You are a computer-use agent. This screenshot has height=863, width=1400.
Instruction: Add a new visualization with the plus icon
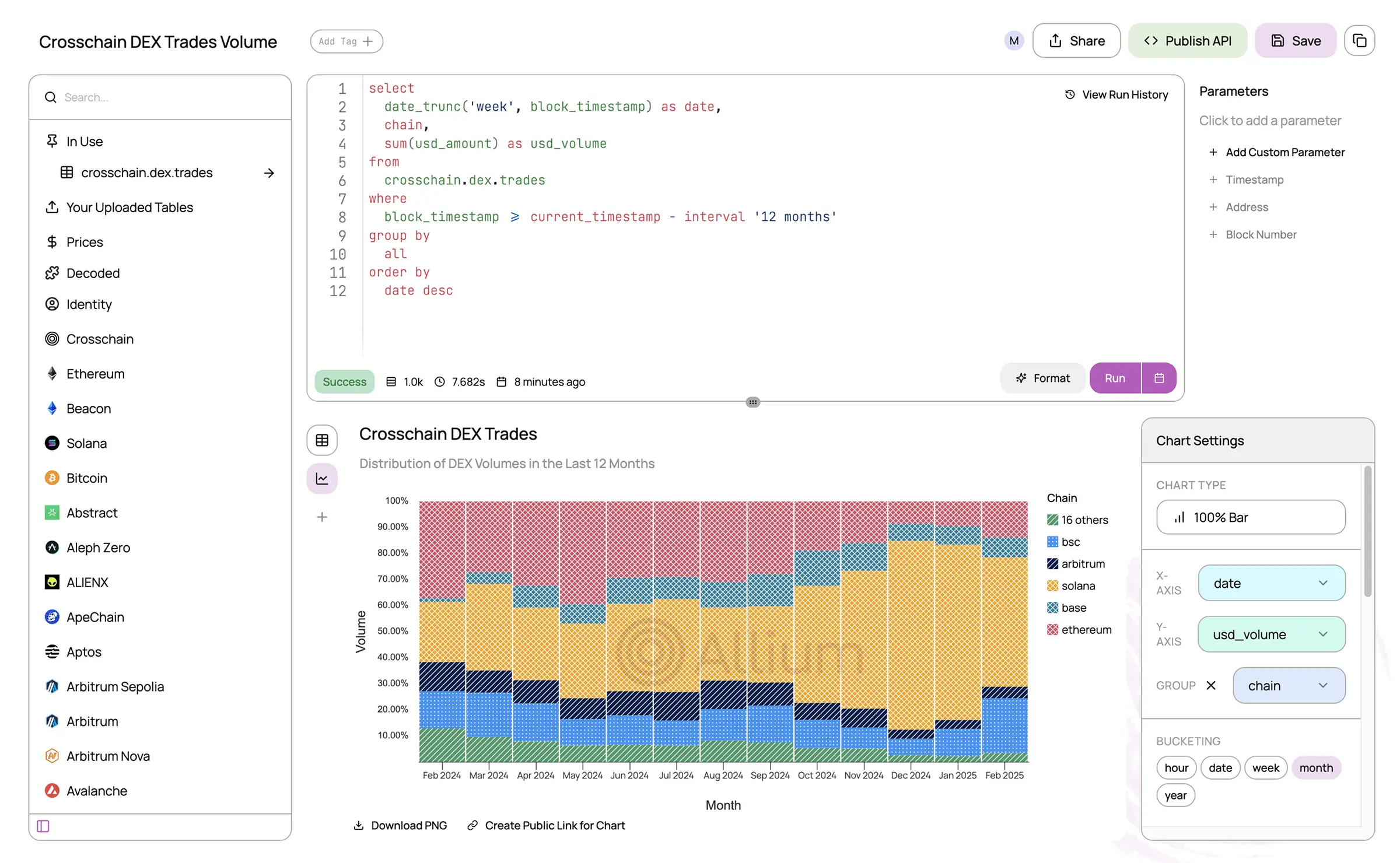click(321, 517)
